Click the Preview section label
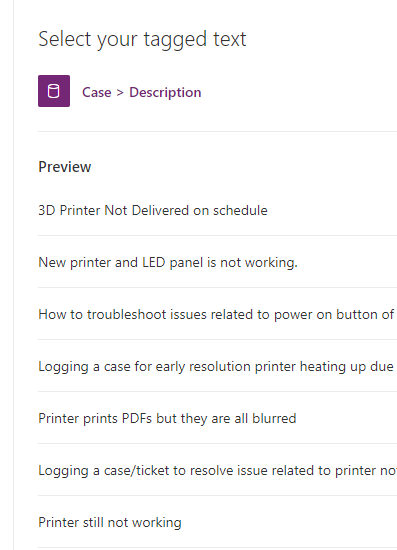Image resolution: width=397 pixels, height=550 pixels. [65, 167]
